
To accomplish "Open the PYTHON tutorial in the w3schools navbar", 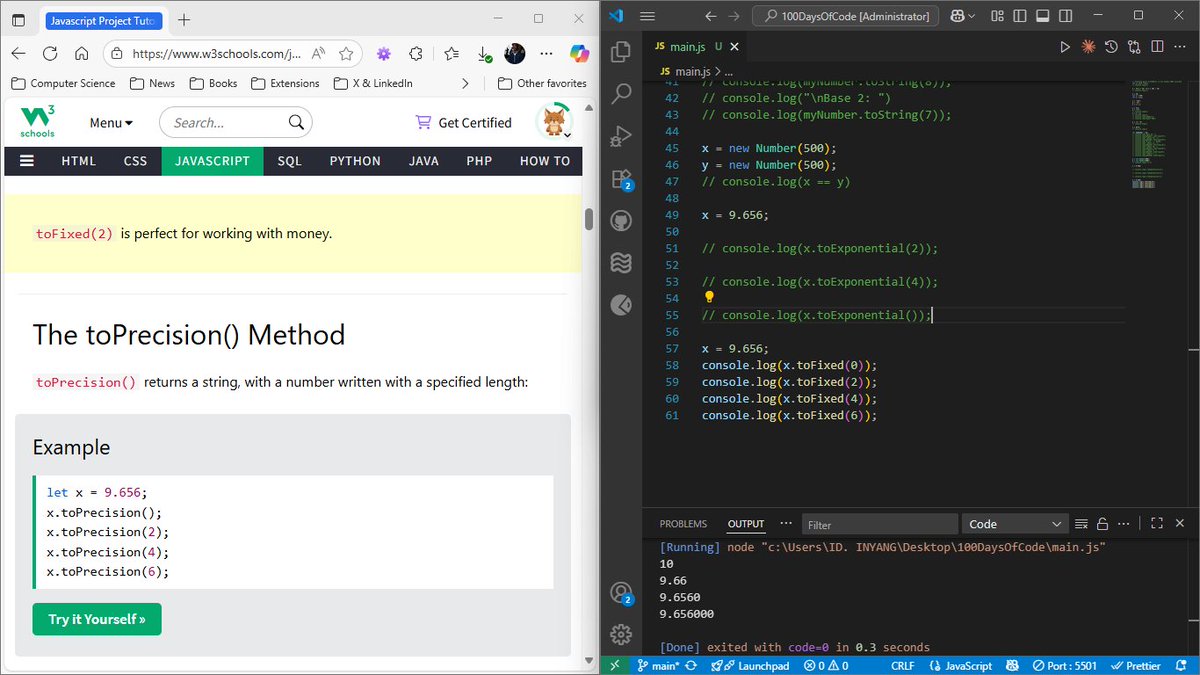I will [x=355, y=161].
